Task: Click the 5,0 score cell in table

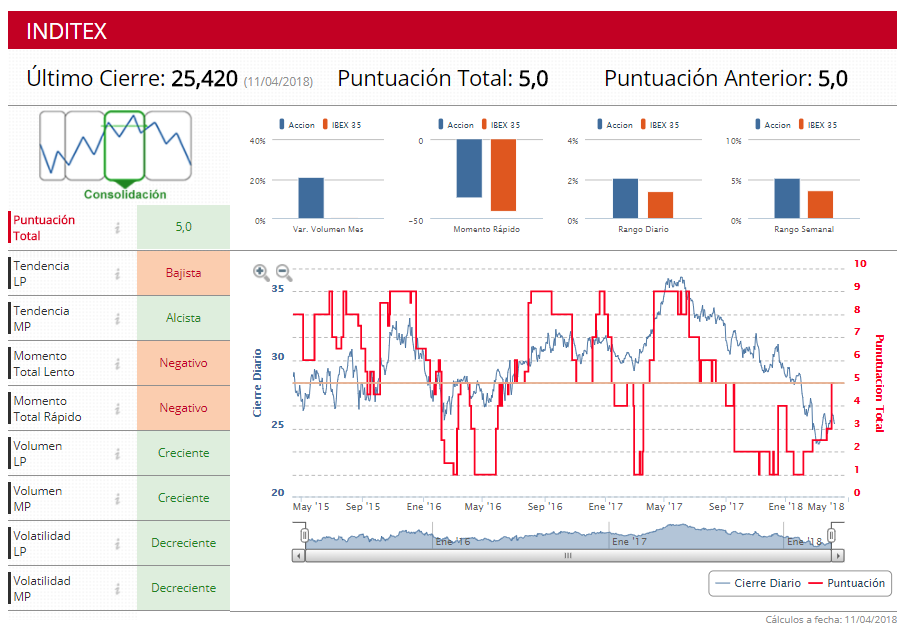Action: [183, 227]
